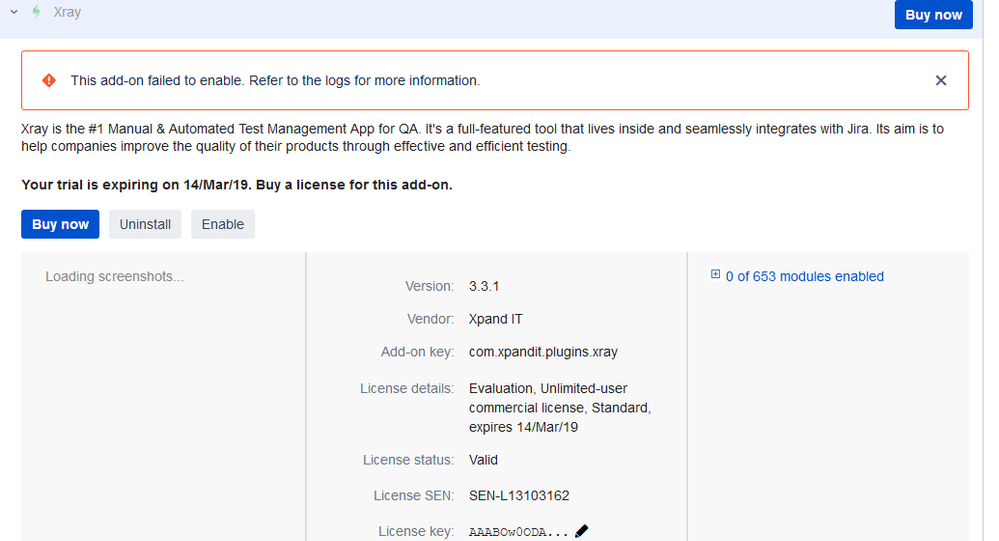The width and height of the screenshot is (999, 541).
Task: Select the add-on key com.xpandit.plugins.xray
Action: [543, 352]
